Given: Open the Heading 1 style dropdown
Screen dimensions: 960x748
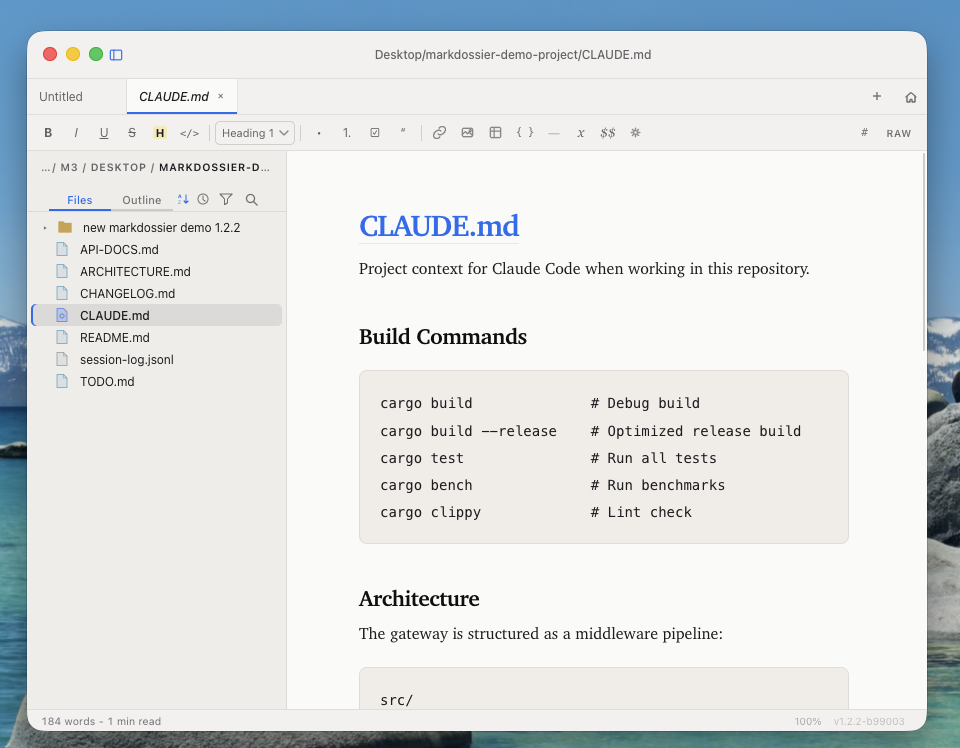Looking at the screenshot, I should [255, 133].
